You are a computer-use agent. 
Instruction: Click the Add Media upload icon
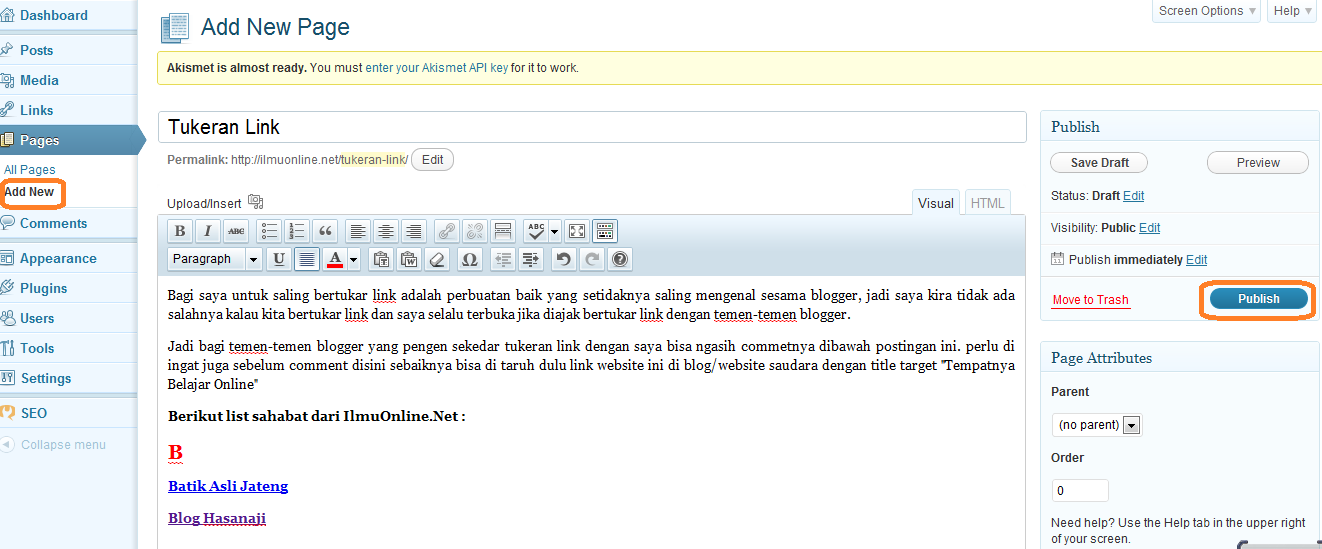tap(255, 202)
